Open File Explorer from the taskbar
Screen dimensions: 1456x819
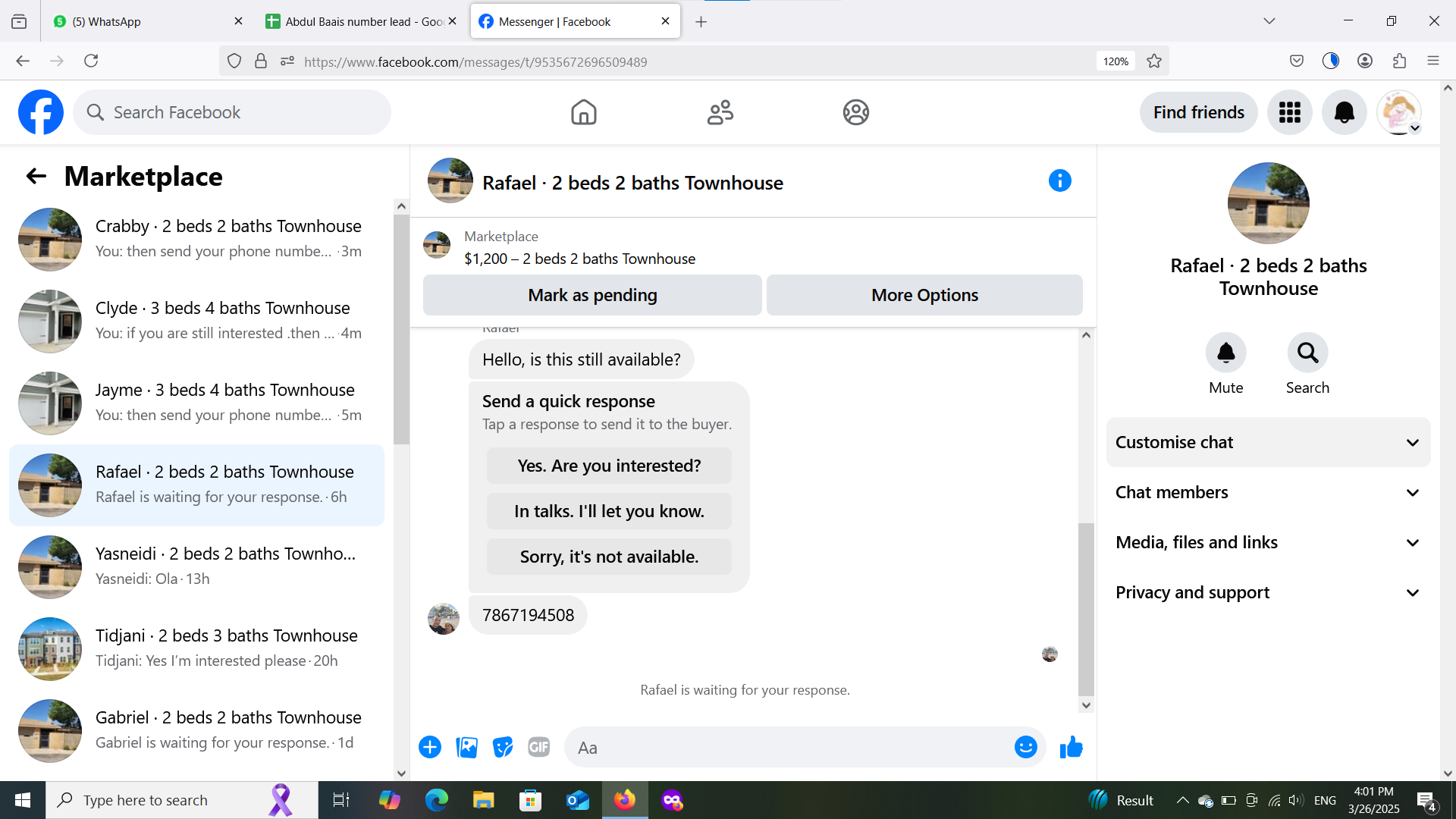(x=483, y=800)
